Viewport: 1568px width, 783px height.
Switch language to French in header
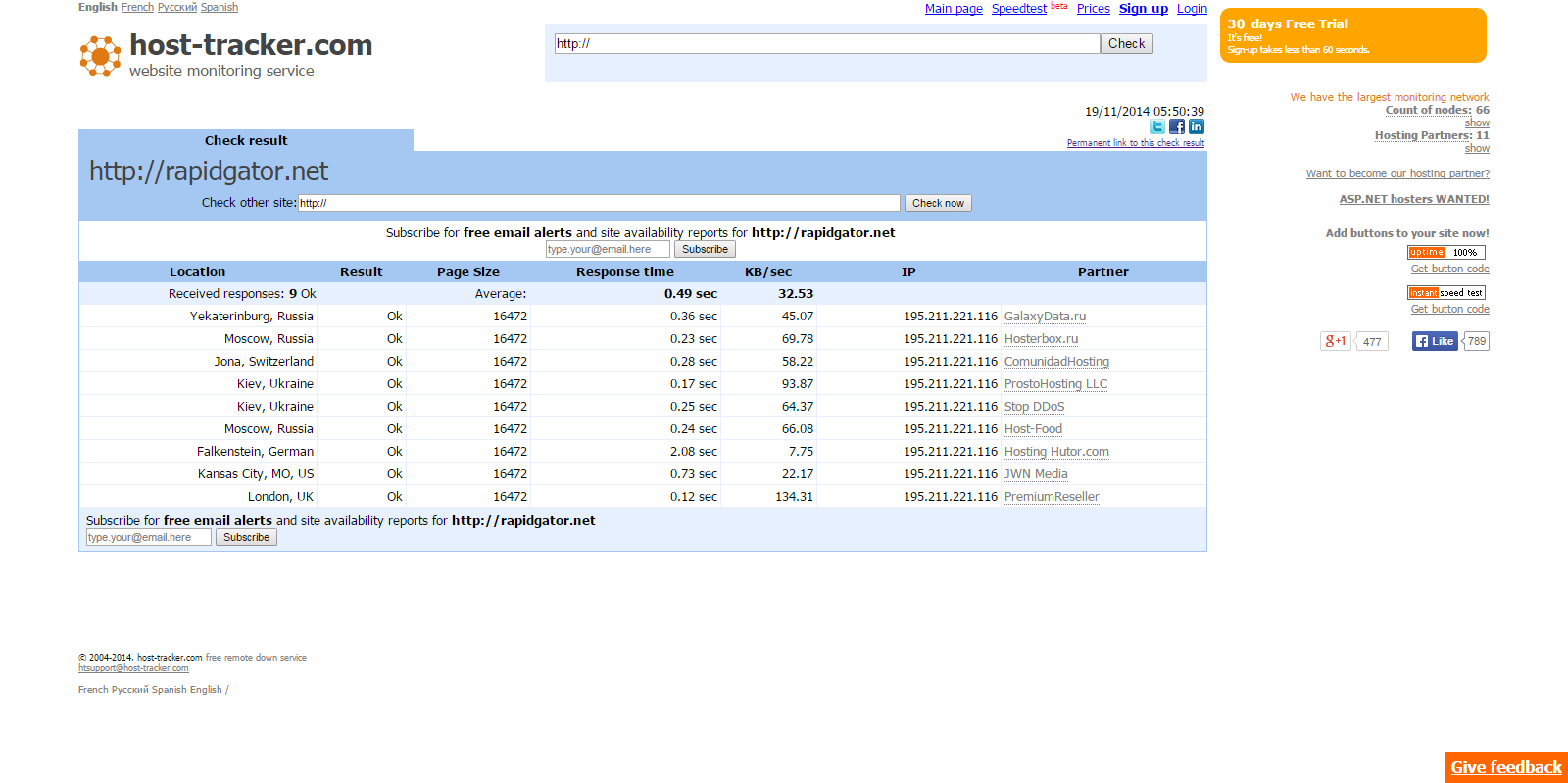click(x=137, y=7)
